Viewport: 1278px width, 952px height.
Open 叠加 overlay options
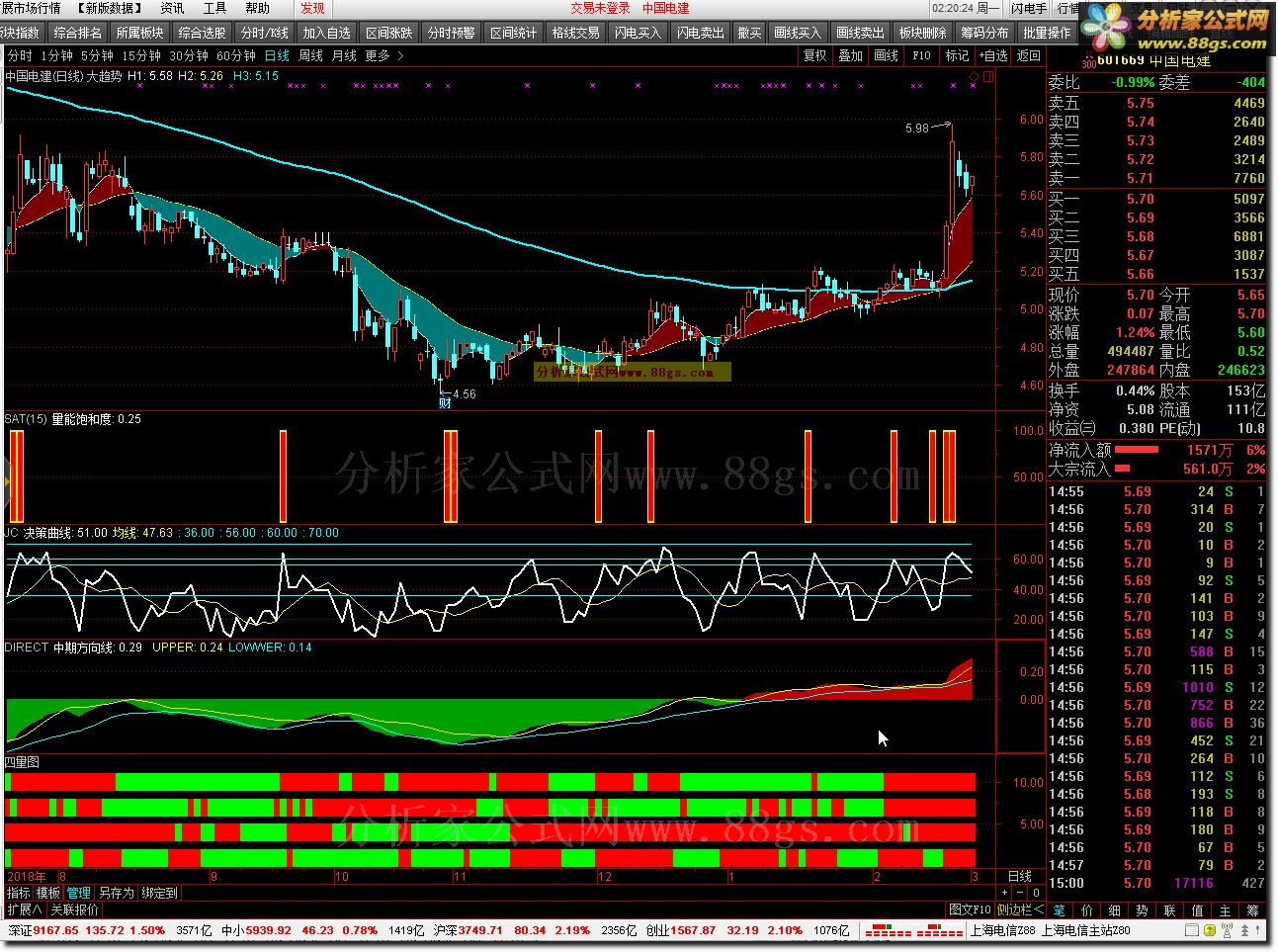(850, 55)
